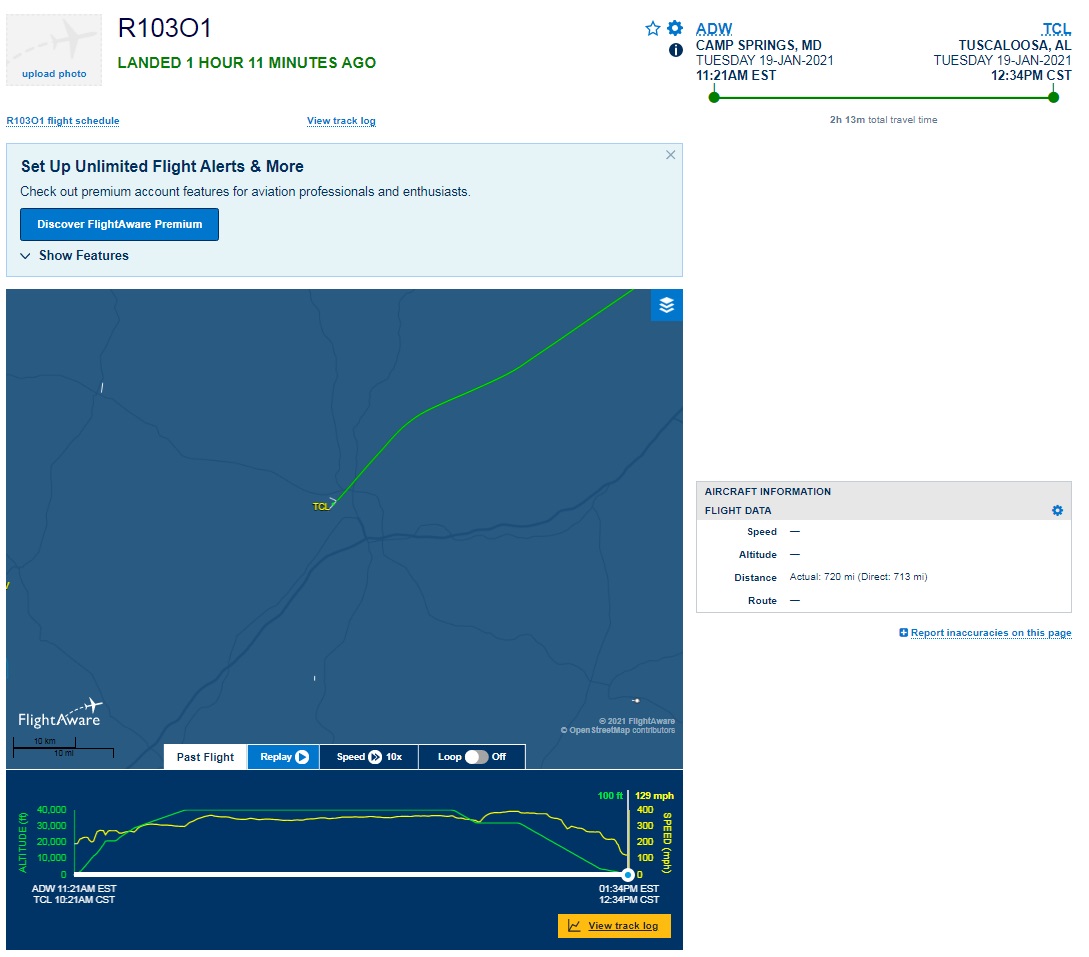Viewport: 1089px width, 957px height.
Task: Click the CAMP SPRINGS, MD origin text
Action: tap(758, 45)
